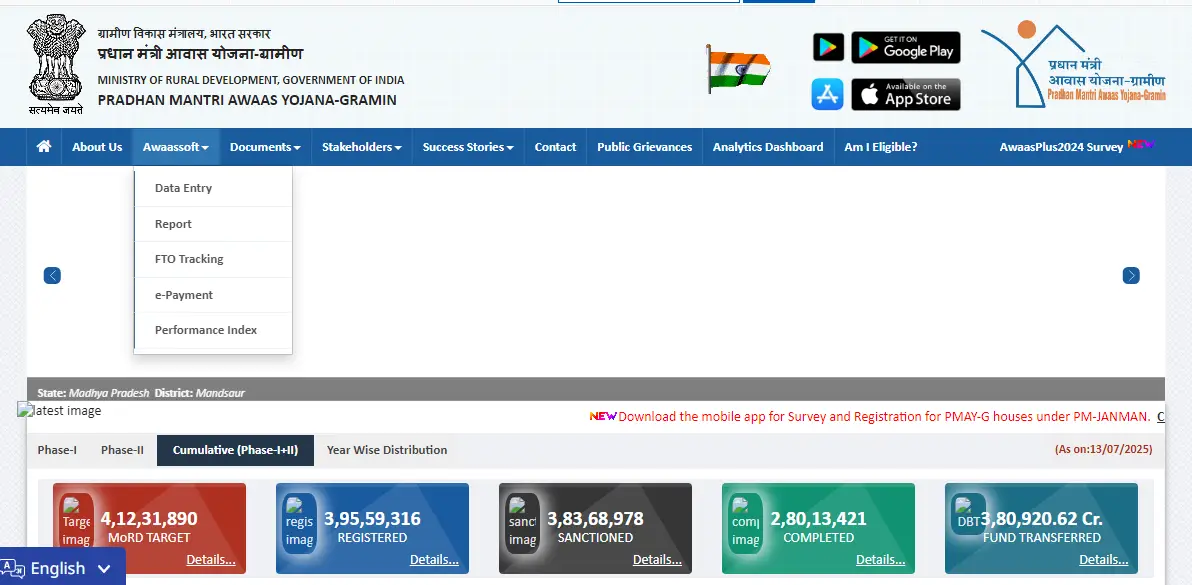Viewport: 1192px width, 585px height.
Task: Switch to the Phase-II tab
Action: coord(122,450)
